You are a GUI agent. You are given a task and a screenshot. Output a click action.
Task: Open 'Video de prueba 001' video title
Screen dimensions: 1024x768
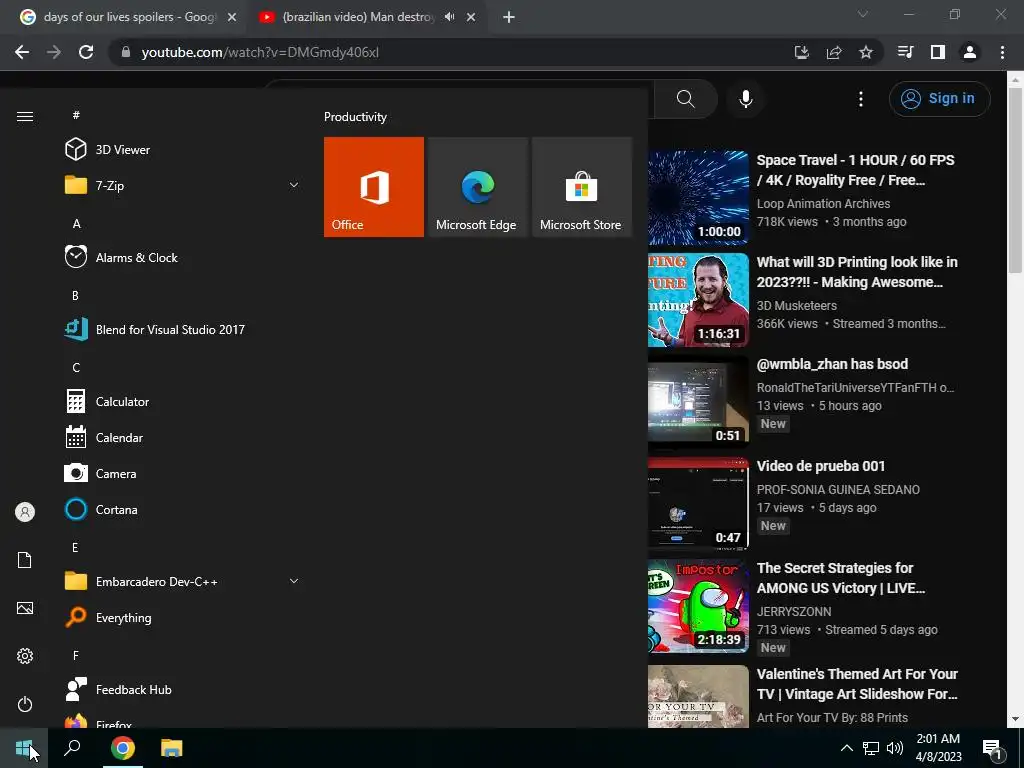(x=821, y=466)
